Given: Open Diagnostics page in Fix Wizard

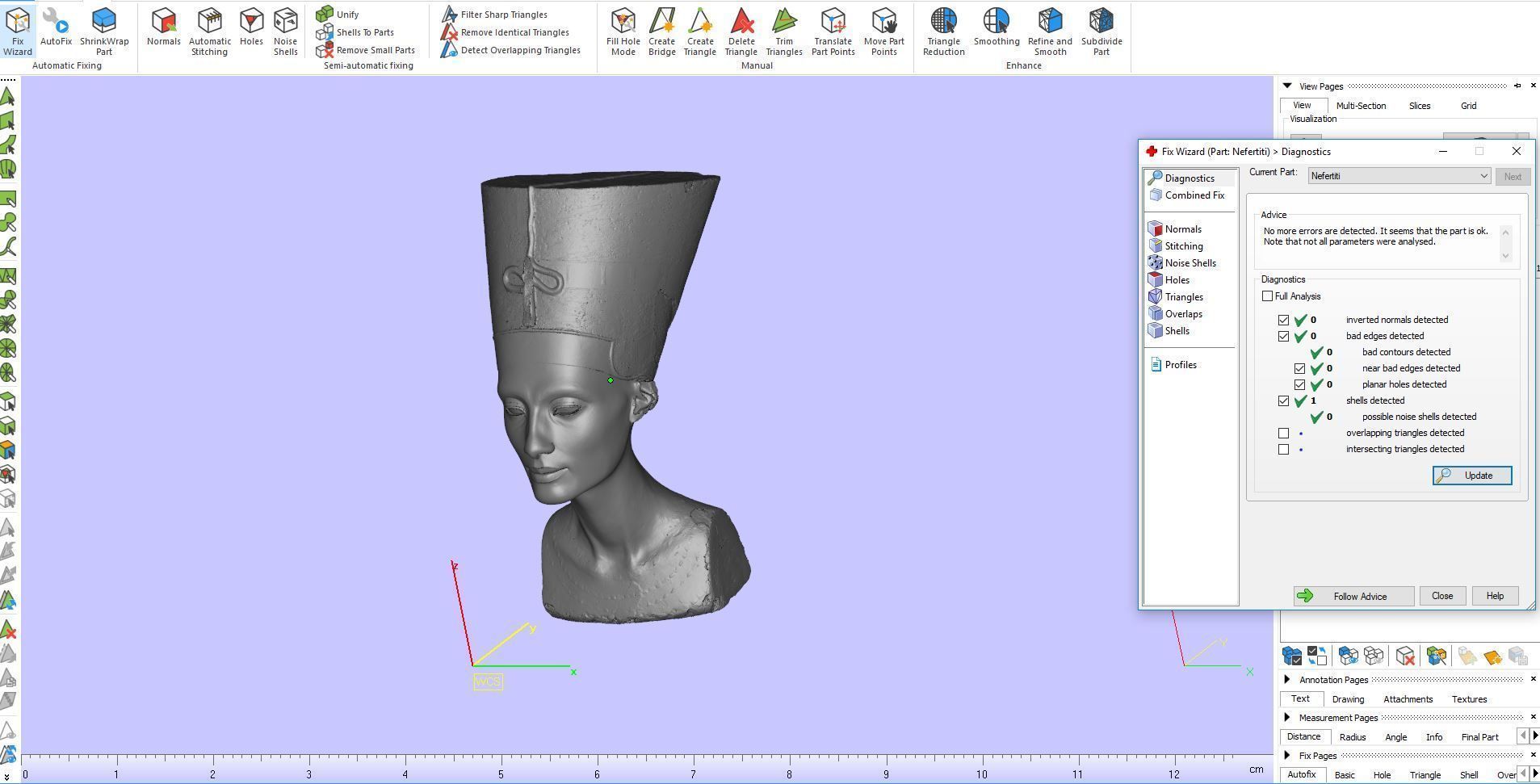Looking at the screenshot, I should click(x=1189, y=178).
